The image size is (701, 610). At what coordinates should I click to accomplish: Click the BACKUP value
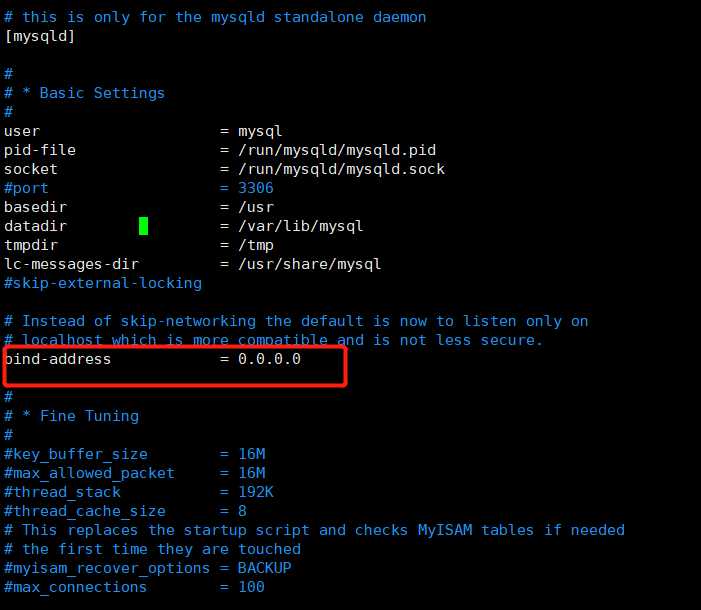[x=264, y=568]
